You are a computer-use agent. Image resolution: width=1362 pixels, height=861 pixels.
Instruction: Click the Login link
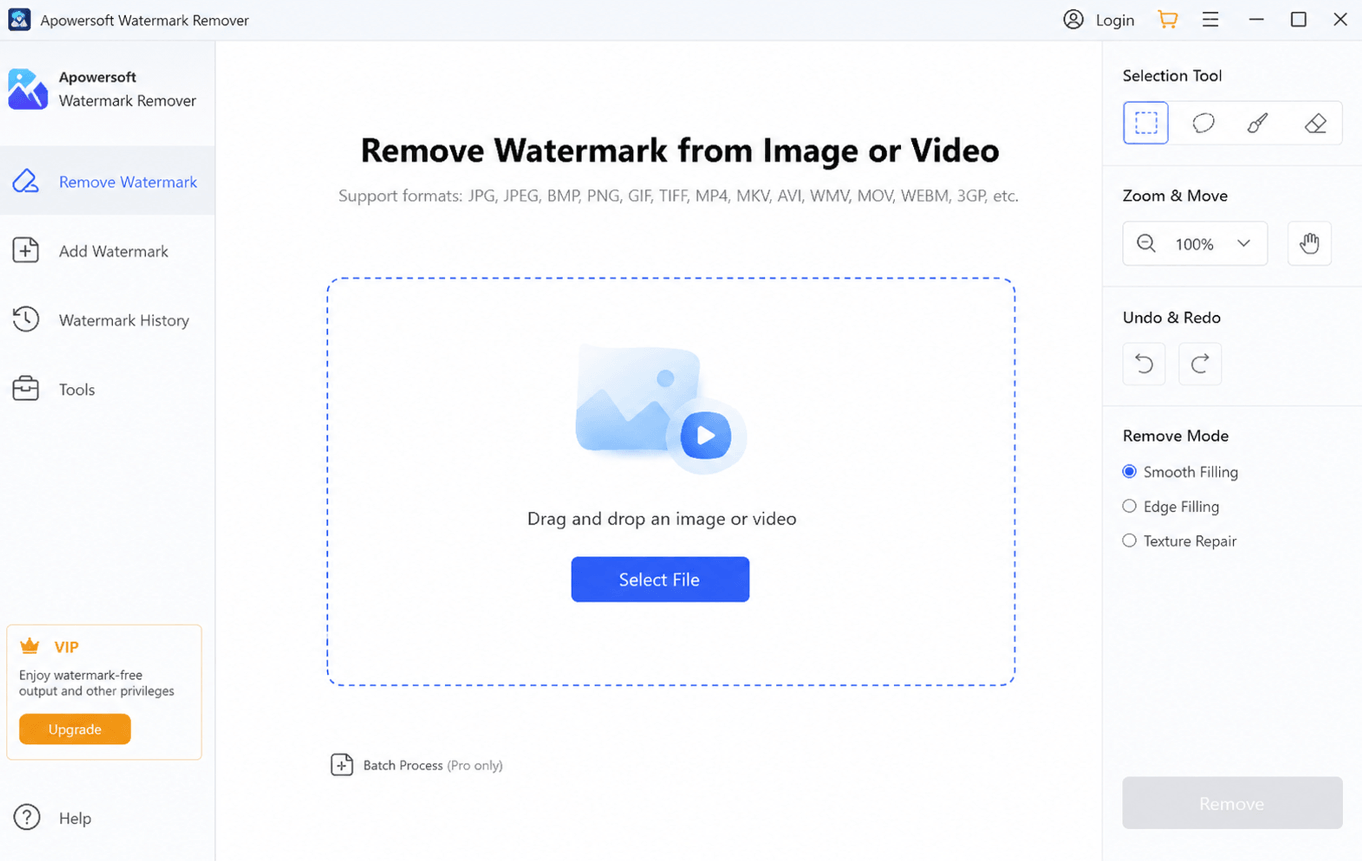[1114, 20]
